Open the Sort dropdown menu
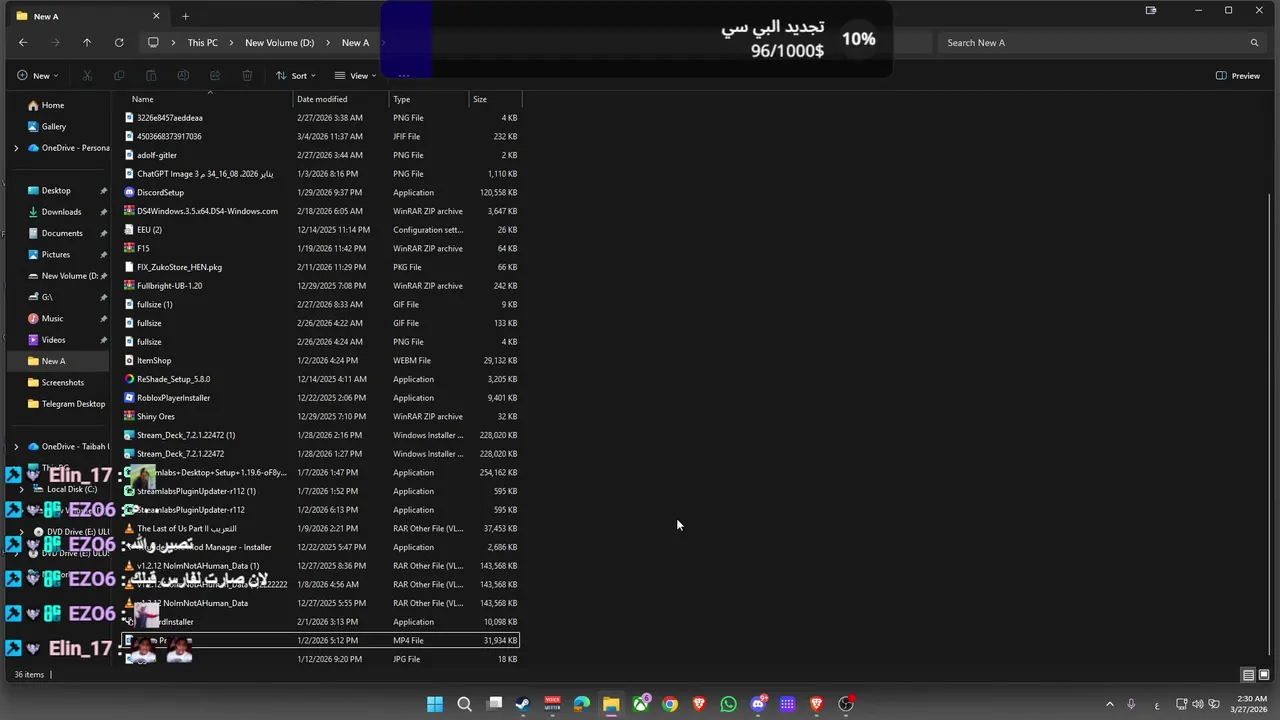Image resolution: width=1280 pixels, height=720 pixels. [296, 76]
